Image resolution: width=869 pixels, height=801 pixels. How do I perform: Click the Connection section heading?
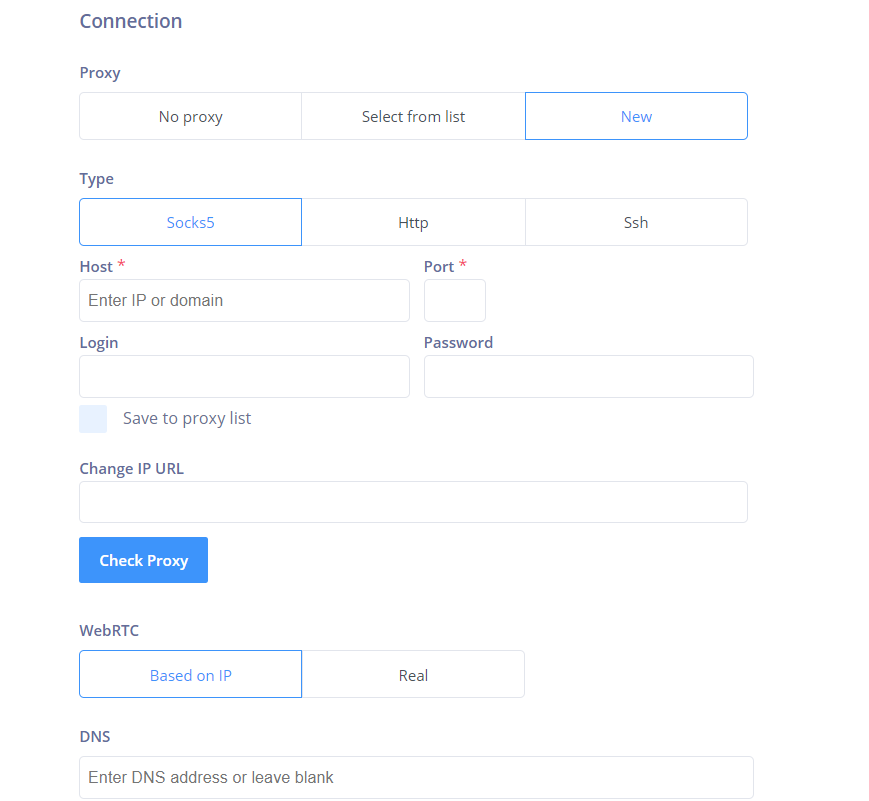pos(131,21)
